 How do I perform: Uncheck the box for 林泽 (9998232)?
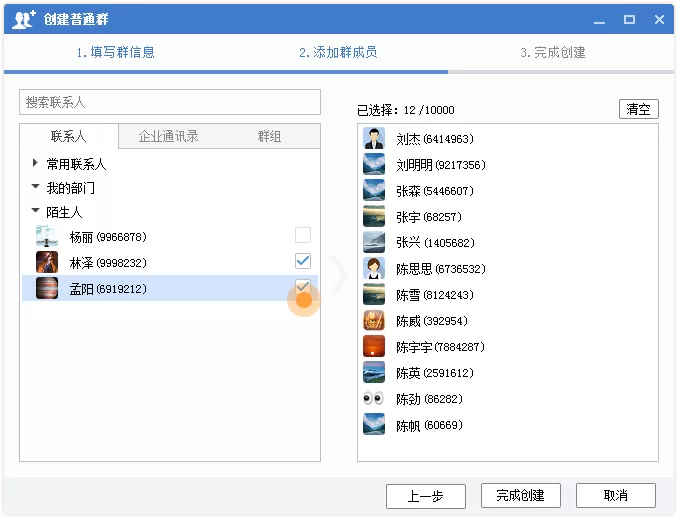(303, 261)
